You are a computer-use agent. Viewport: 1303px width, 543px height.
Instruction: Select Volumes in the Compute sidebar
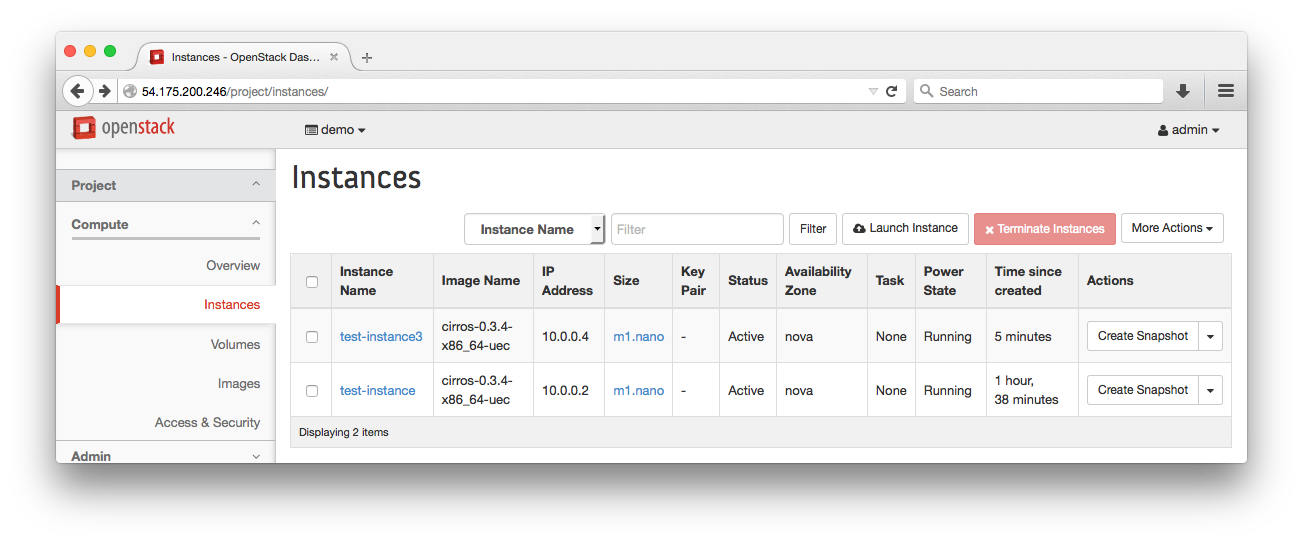coord(235,344)
